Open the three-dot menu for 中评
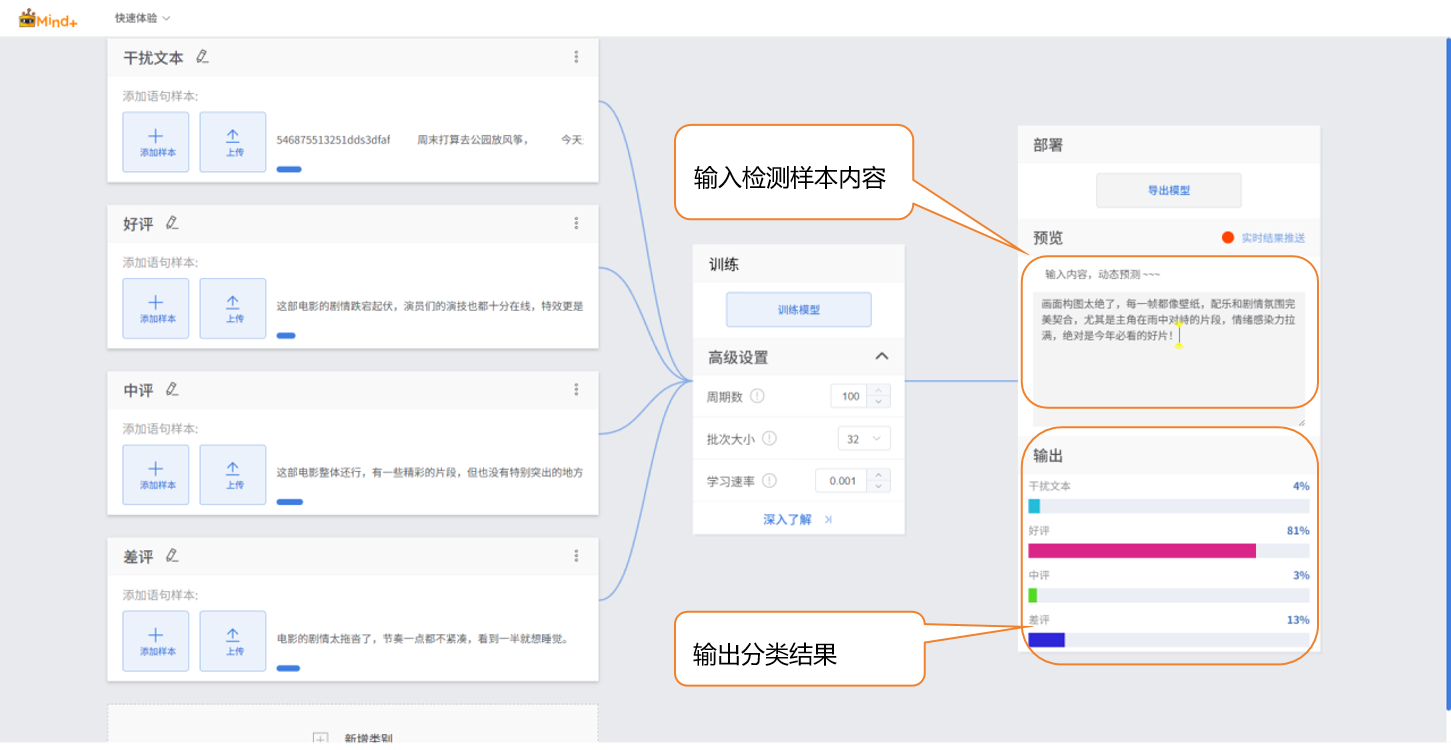This screenshot has width=1451, height=750. coord(576,390)
